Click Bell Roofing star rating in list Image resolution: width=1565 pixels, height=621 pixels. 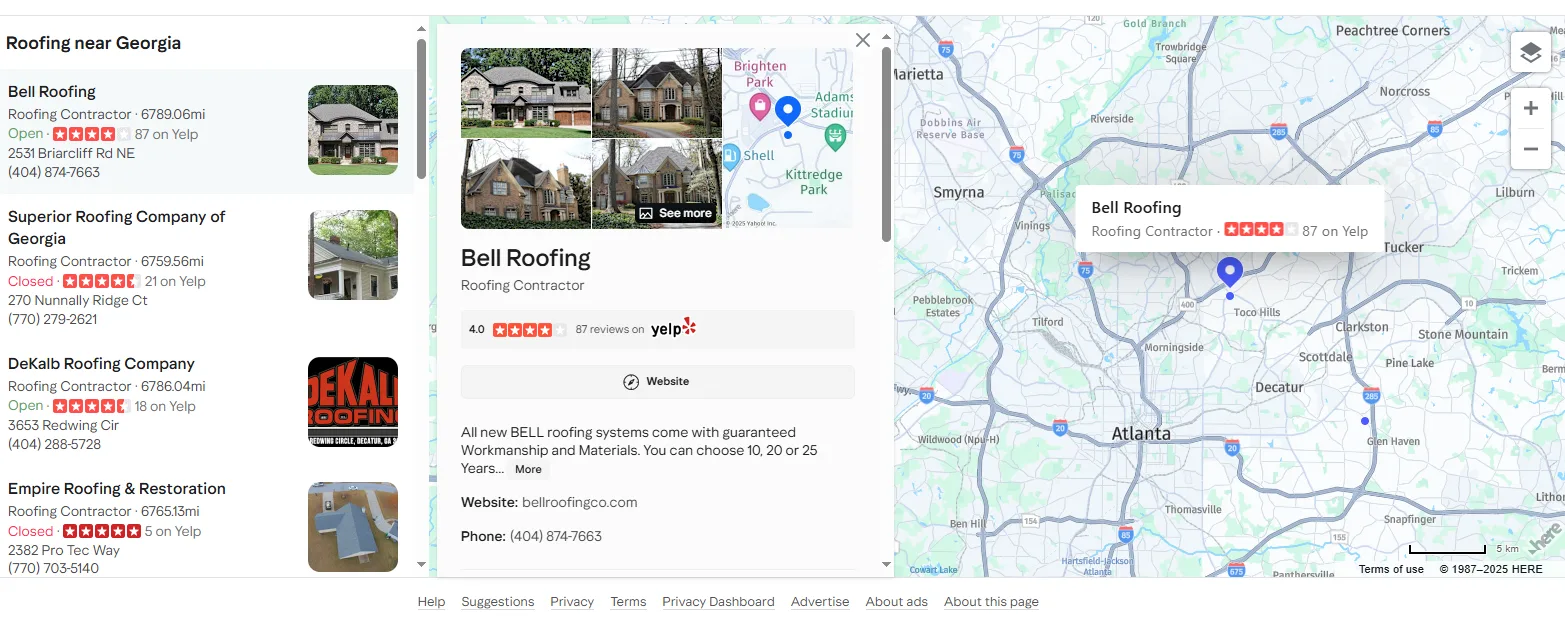coord(91,134)
